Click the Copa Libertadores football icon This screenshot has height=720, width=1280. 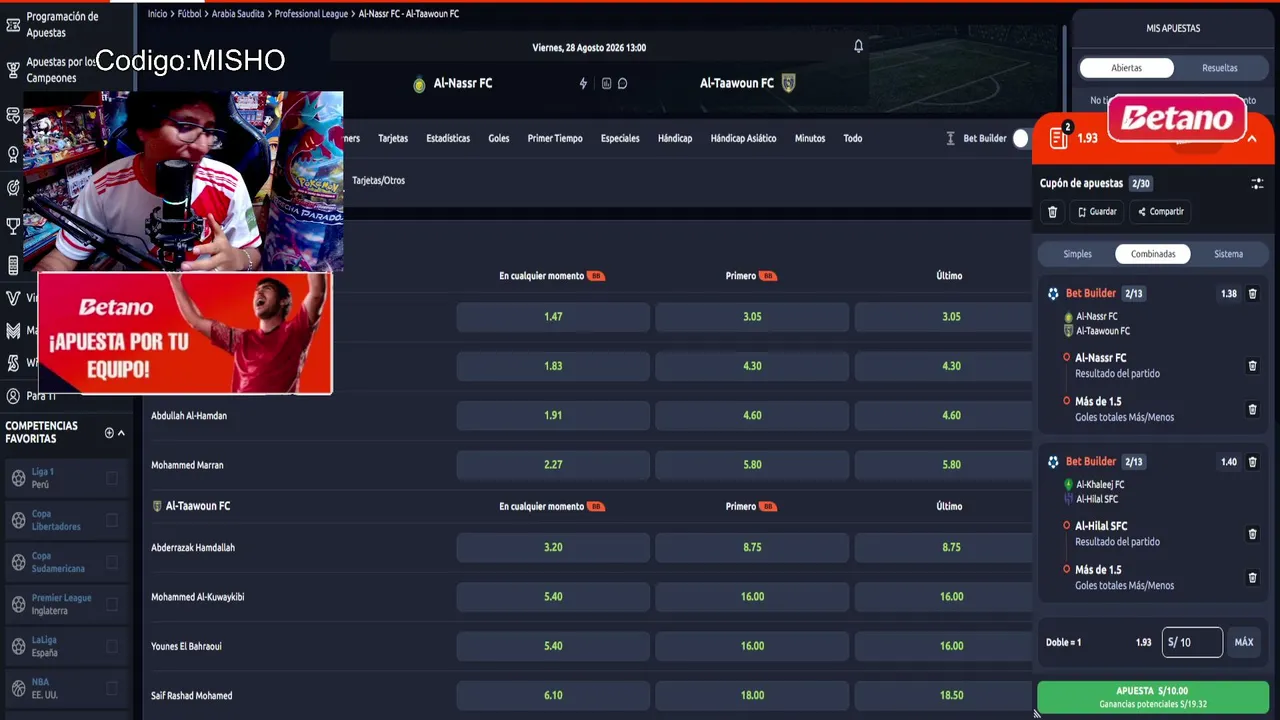(18, 520)
